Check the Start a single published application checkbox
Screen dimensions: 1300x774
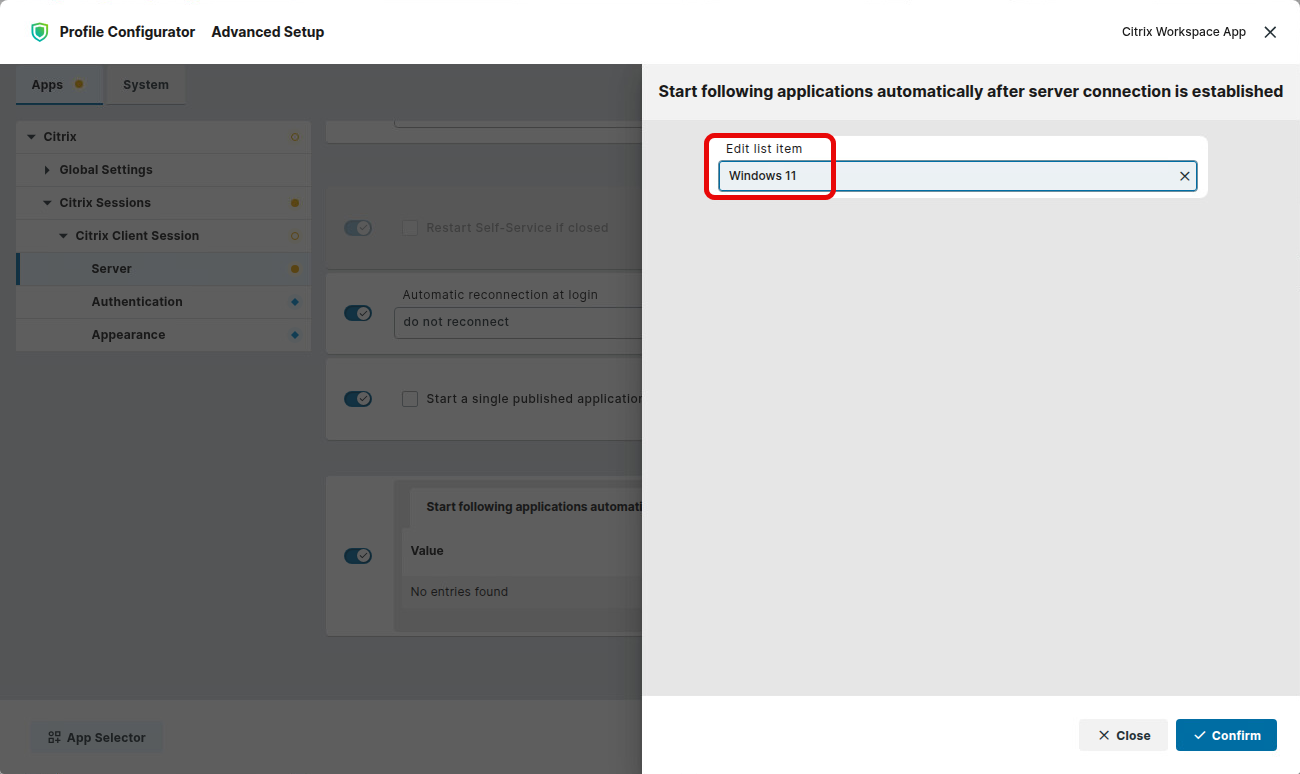(410, 399)
